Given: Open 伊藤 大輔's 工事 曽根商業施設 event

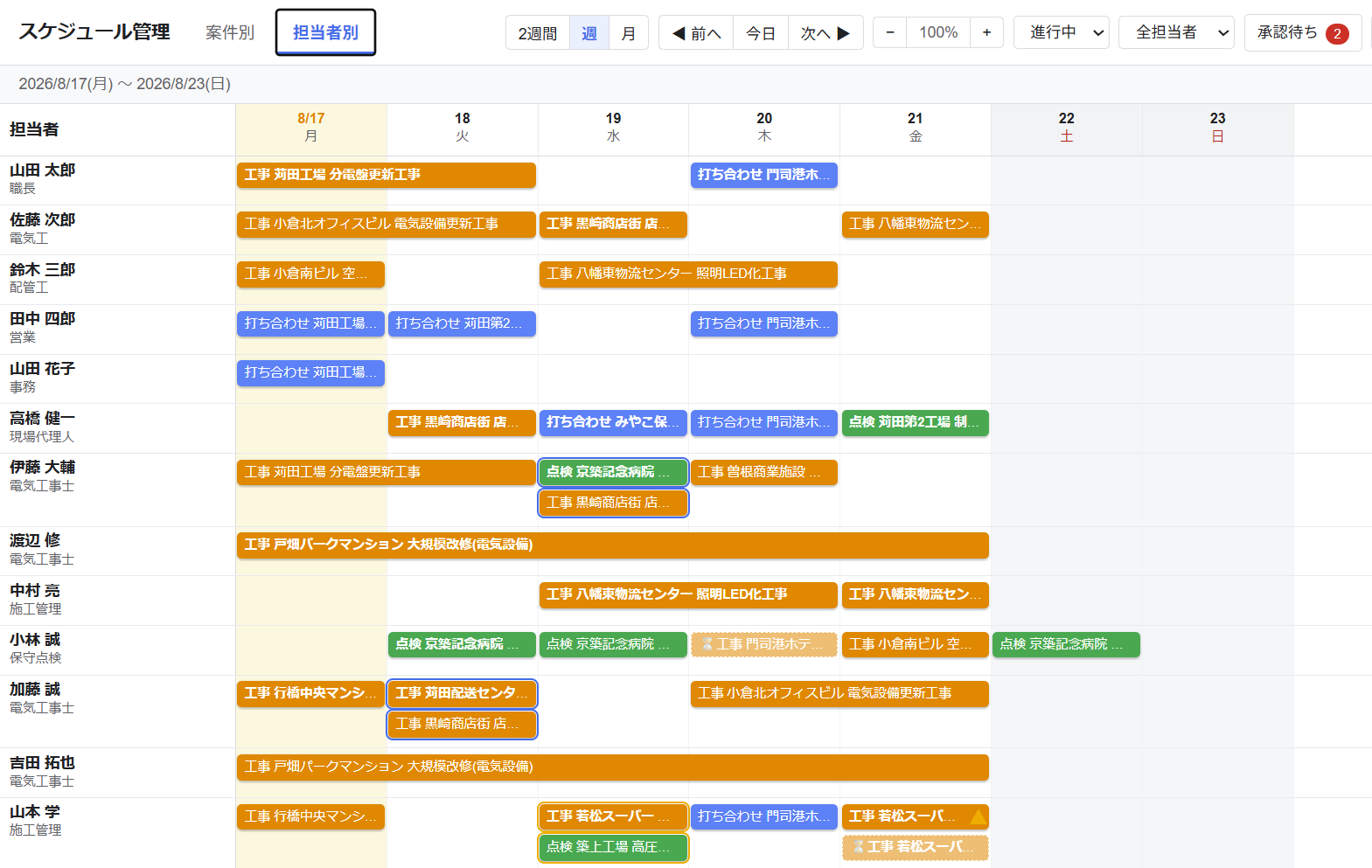Looking at the screenshot, I should click(764, 472).
